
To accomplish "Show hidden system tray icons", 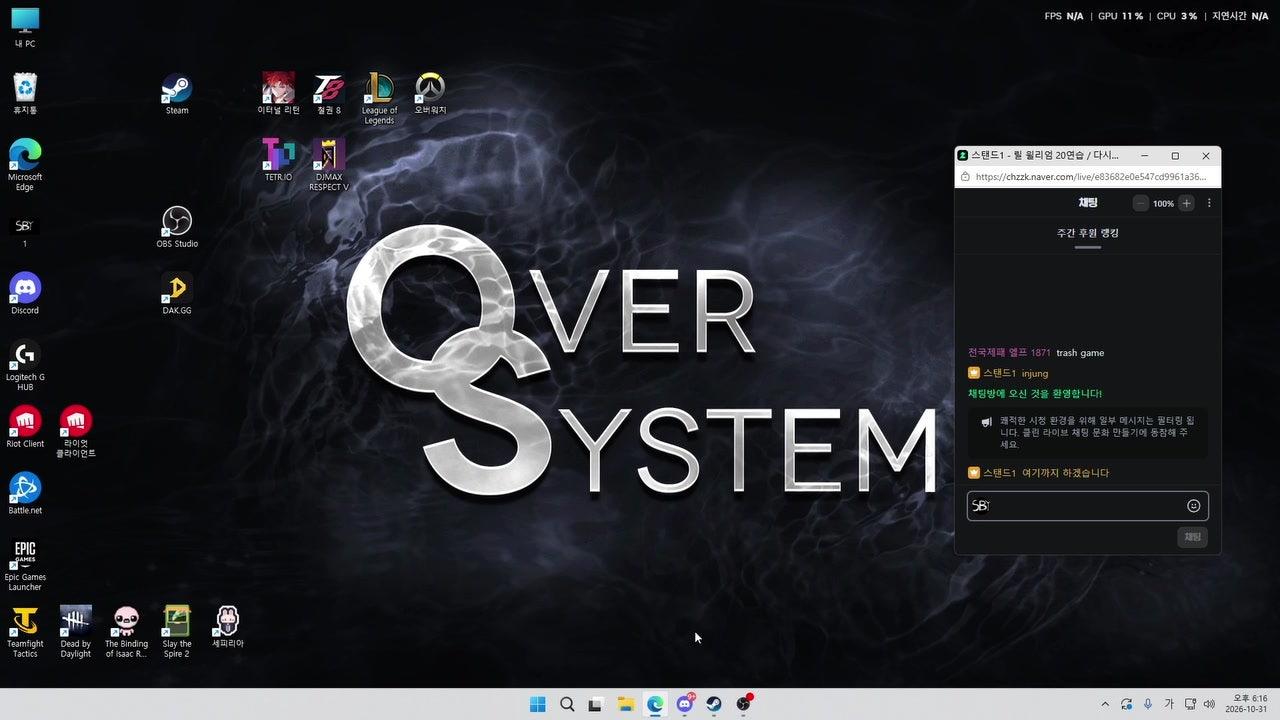I will coord(1105,704).
